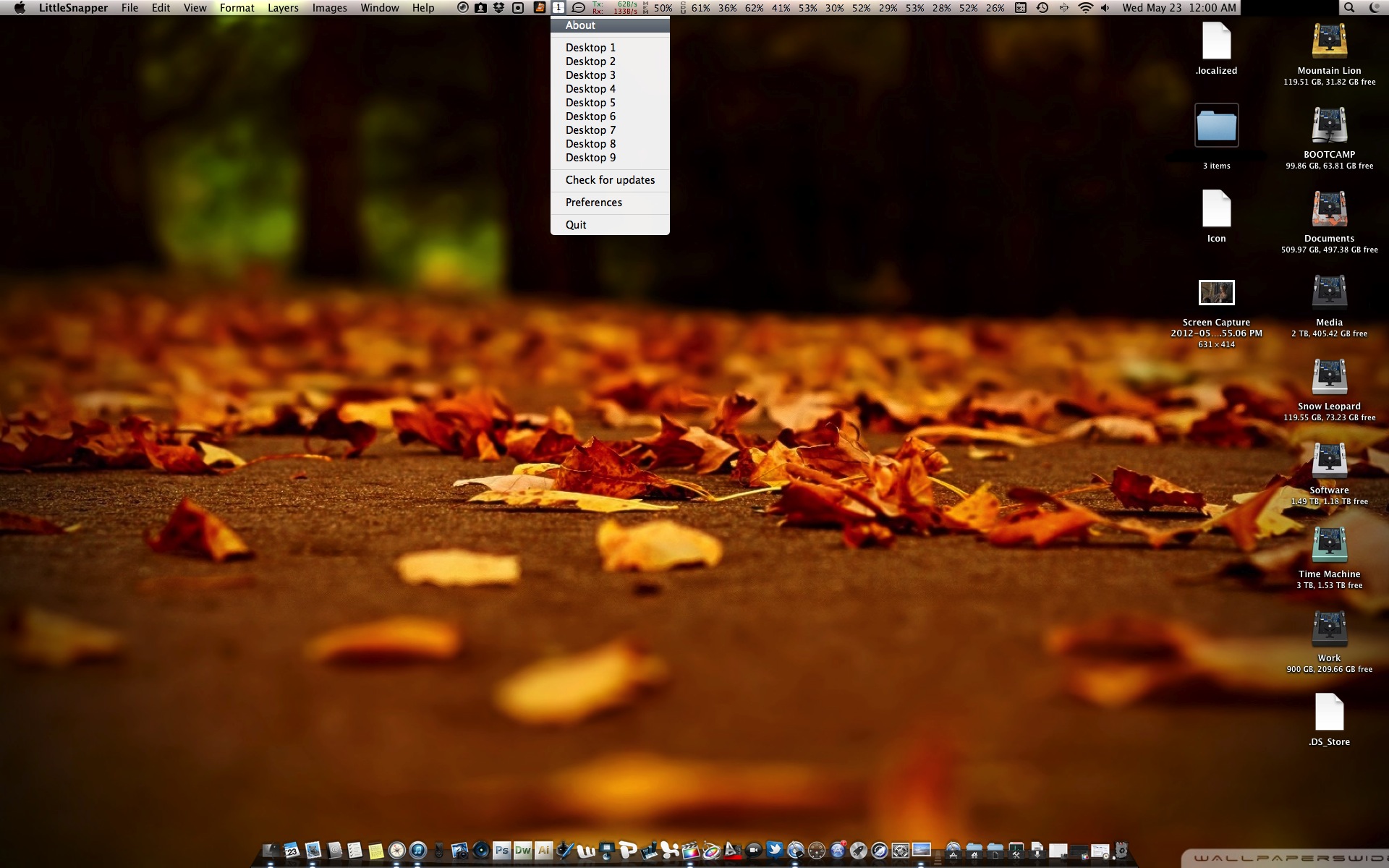The width and height of the screenshot is (1389, 868).
Task: Select the Screen Capture thumbnail on desktop
Action: (x=1216, y=293)
